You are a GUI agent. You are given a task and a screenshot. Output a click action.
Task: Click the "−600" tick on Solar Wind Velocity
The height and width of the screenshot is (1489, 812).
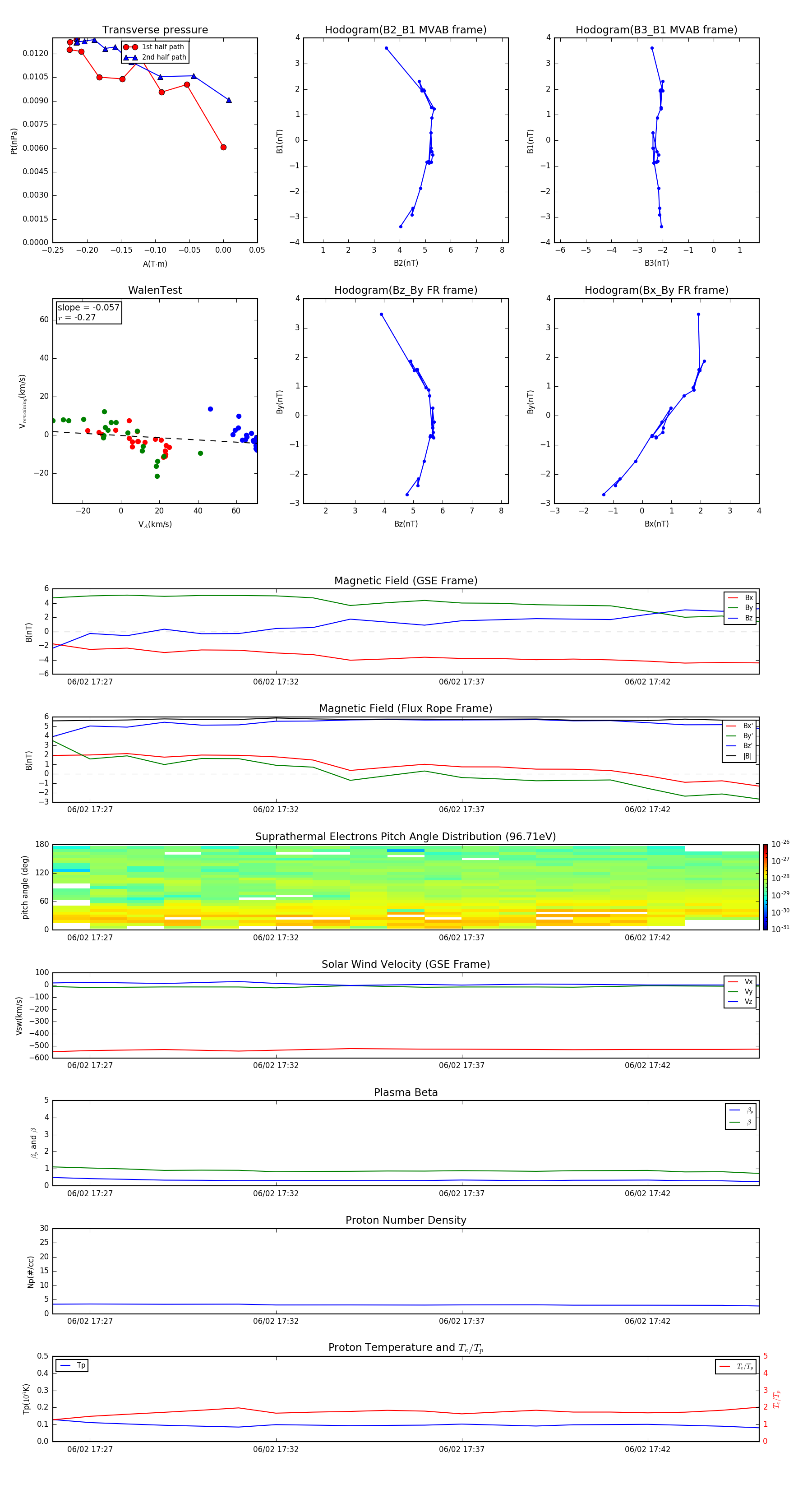[x=39, y=1058]
